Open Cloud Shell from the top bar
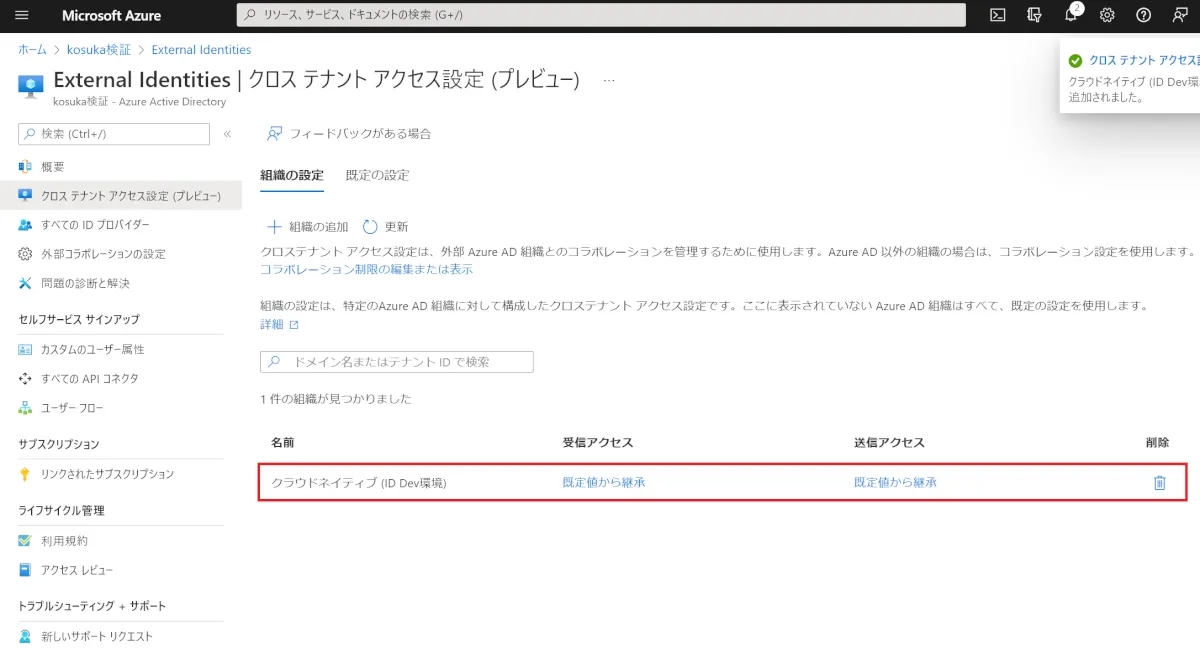This screenshot has width=1200, height=654. (997, 15)
